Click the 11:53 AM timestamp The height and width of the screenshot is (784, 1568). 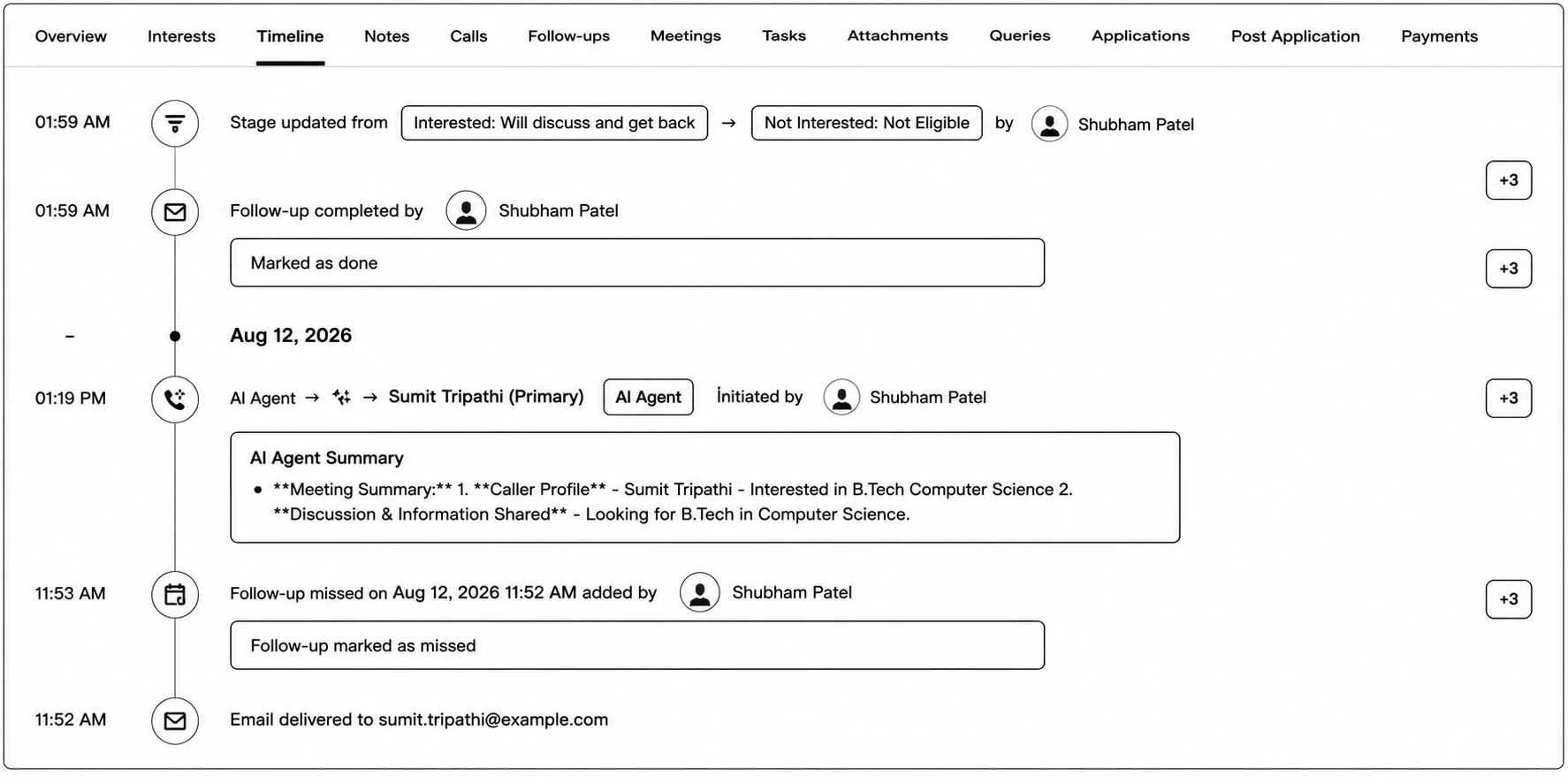point(71,594)
